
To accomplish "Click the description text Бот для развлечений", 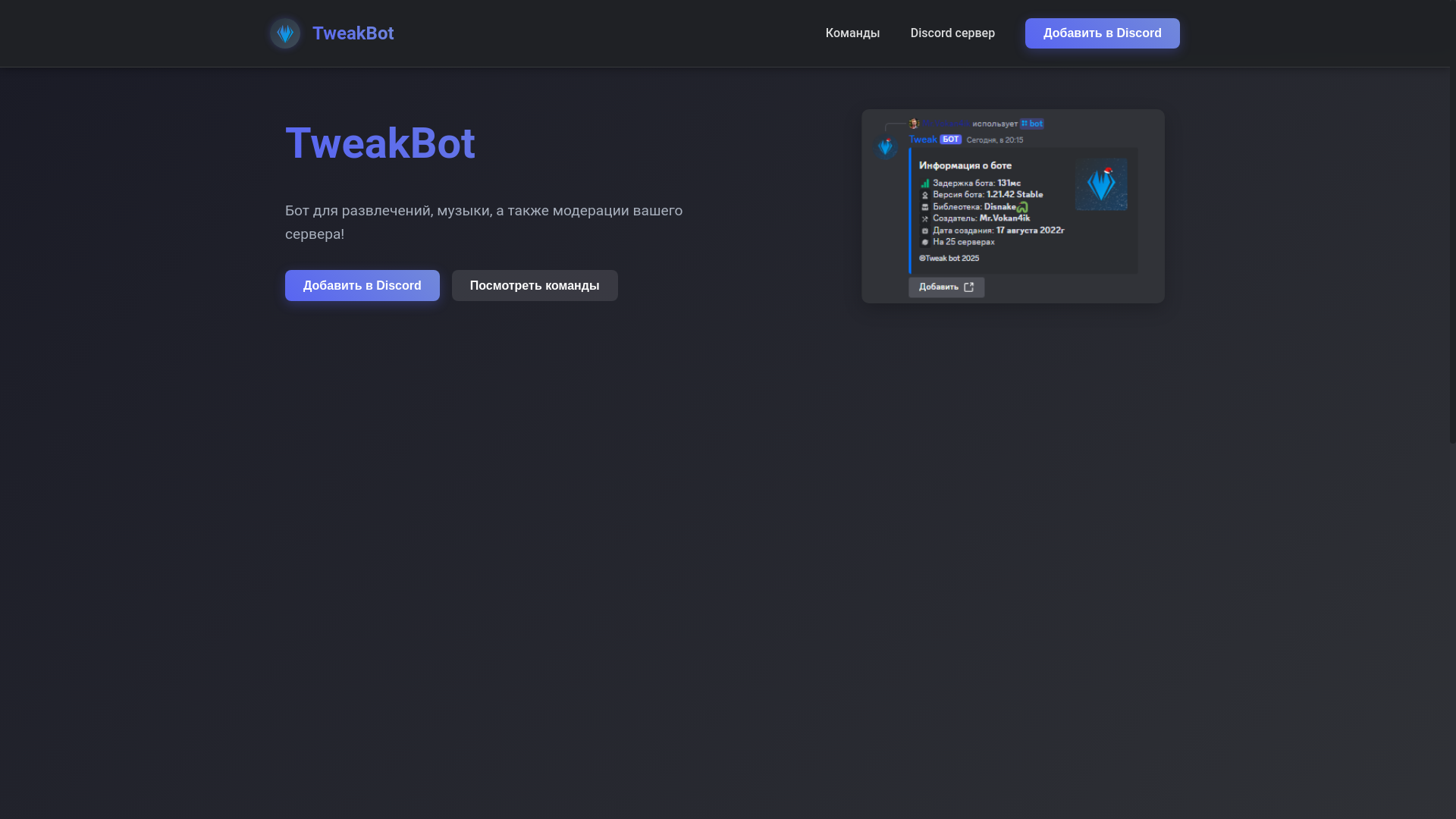I will point(484,222).
